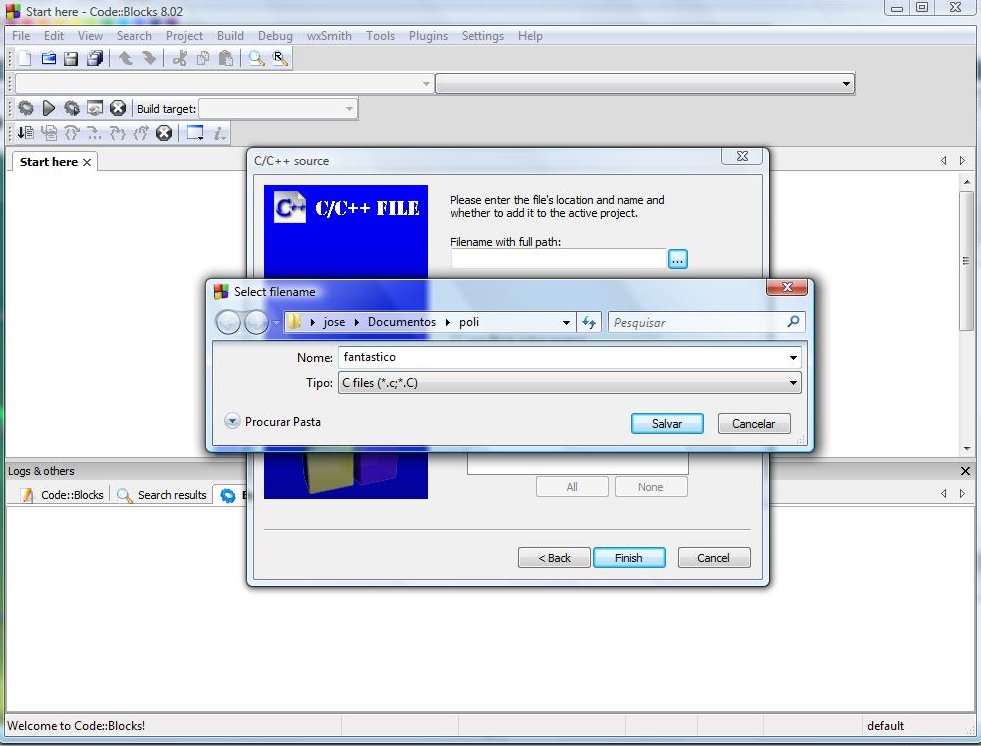Screen dimensions: 981x746
Task: Expand the address bar path dropdown
Action: coord(566,322)
